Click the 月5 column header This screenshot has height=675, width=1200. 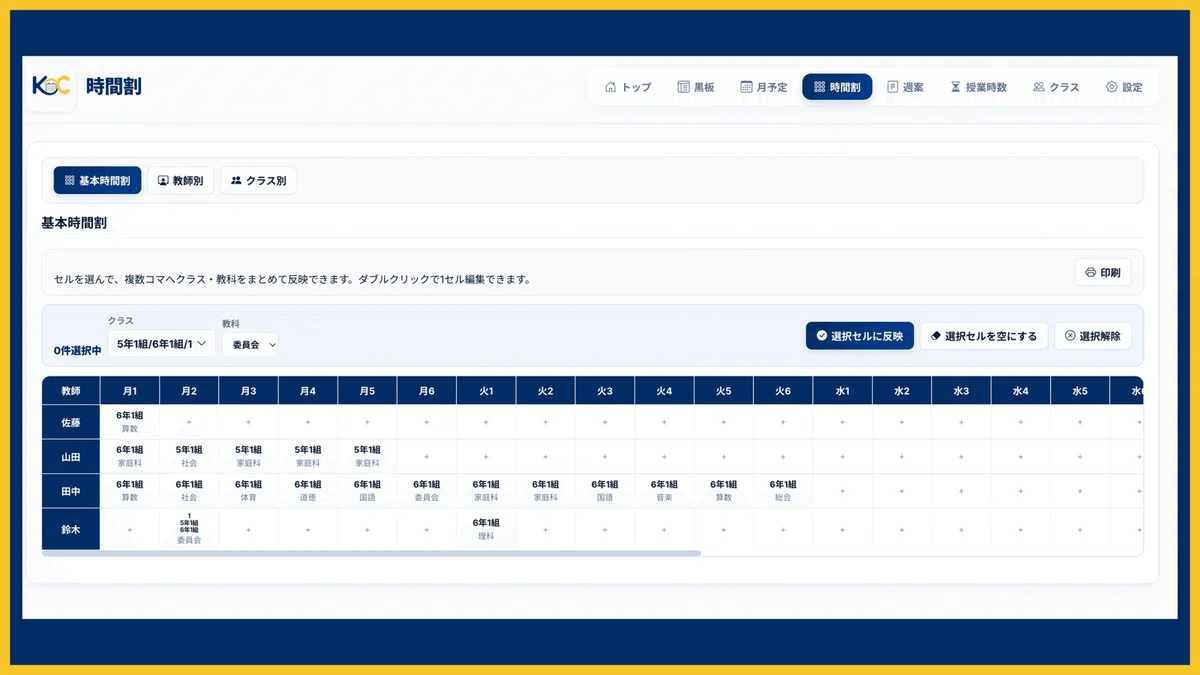(367, 391)
